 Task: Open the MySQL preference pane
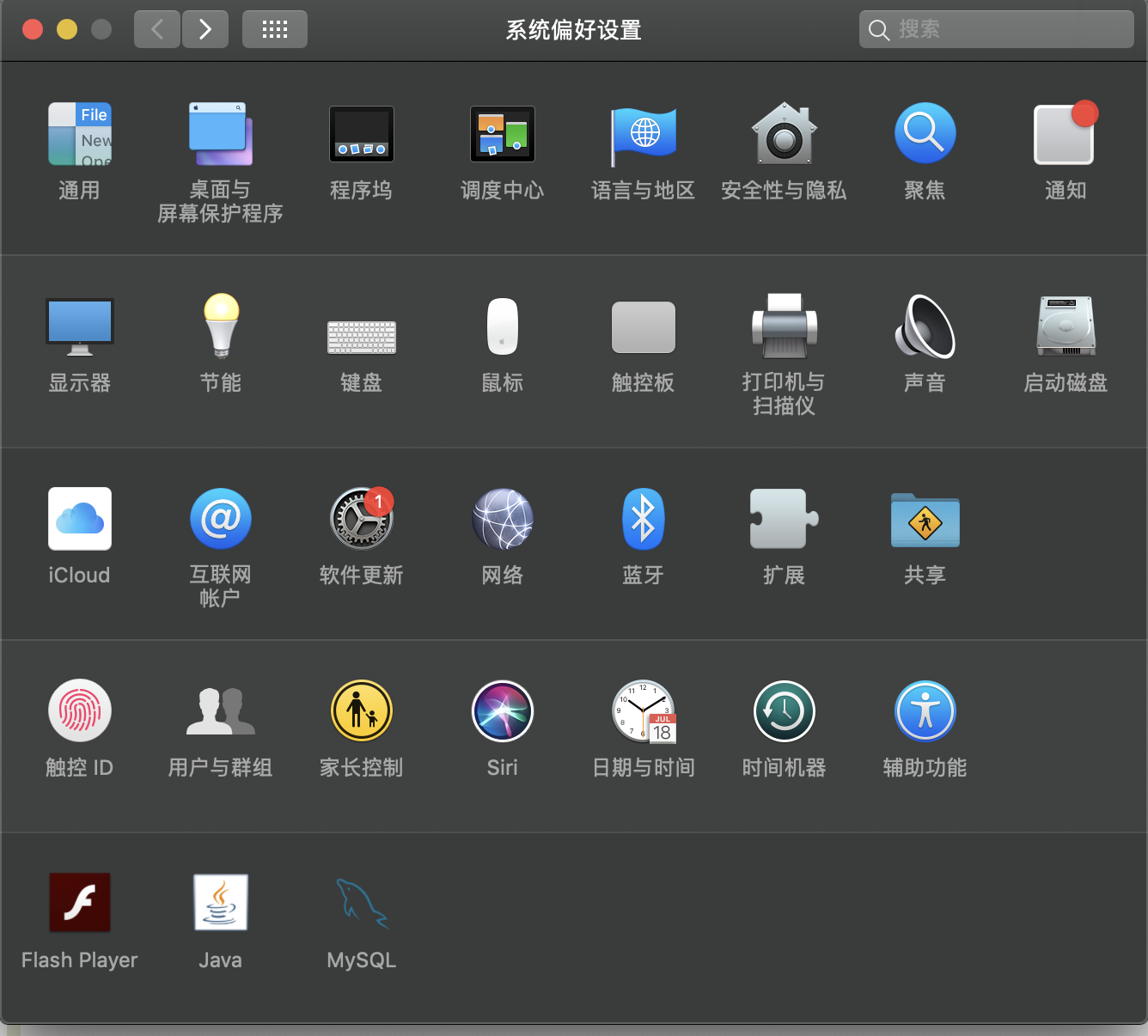(x=361, y=904)
